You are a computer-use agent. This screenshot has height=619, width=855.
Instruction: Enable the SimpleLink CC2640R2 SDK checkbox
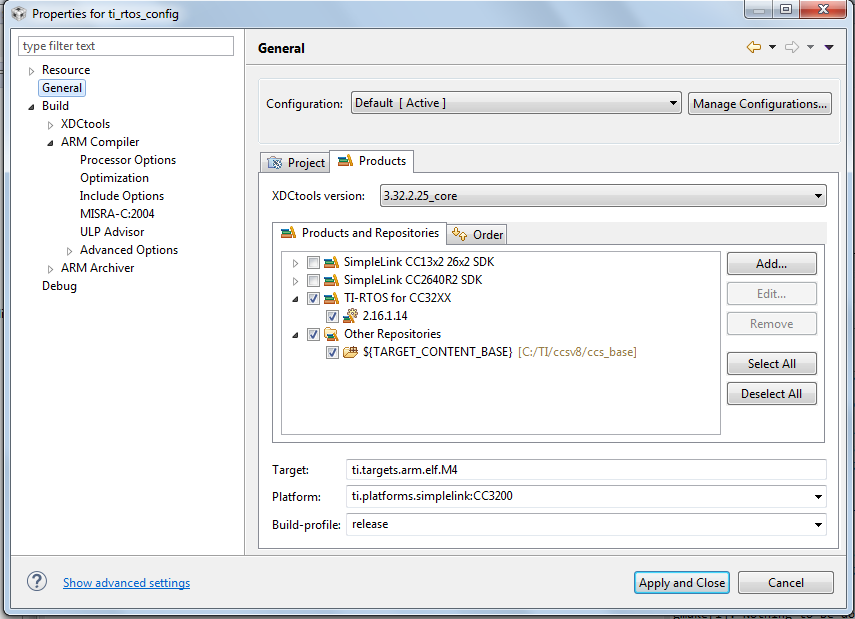313,281
